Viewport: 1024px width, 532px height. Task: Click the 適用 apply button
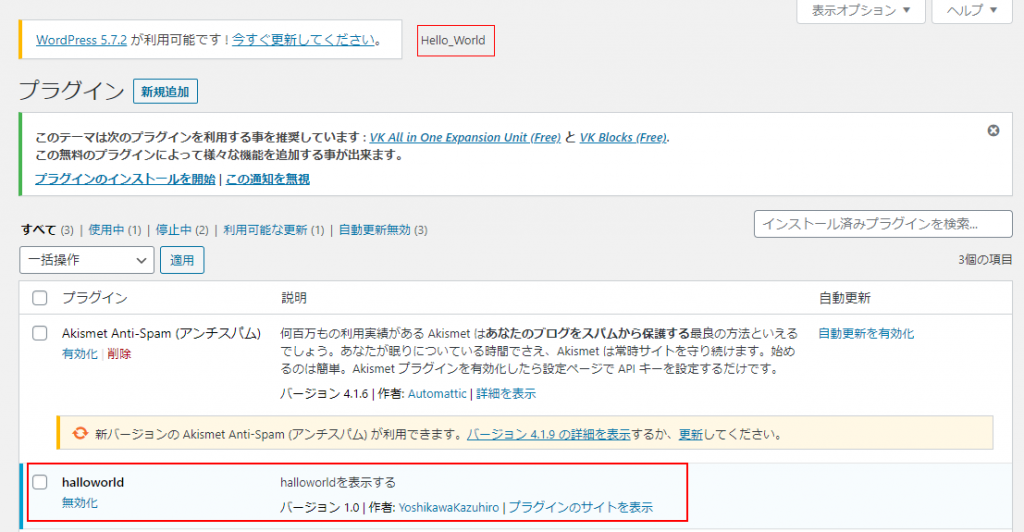pyautogui.click(x=182, y=260)
